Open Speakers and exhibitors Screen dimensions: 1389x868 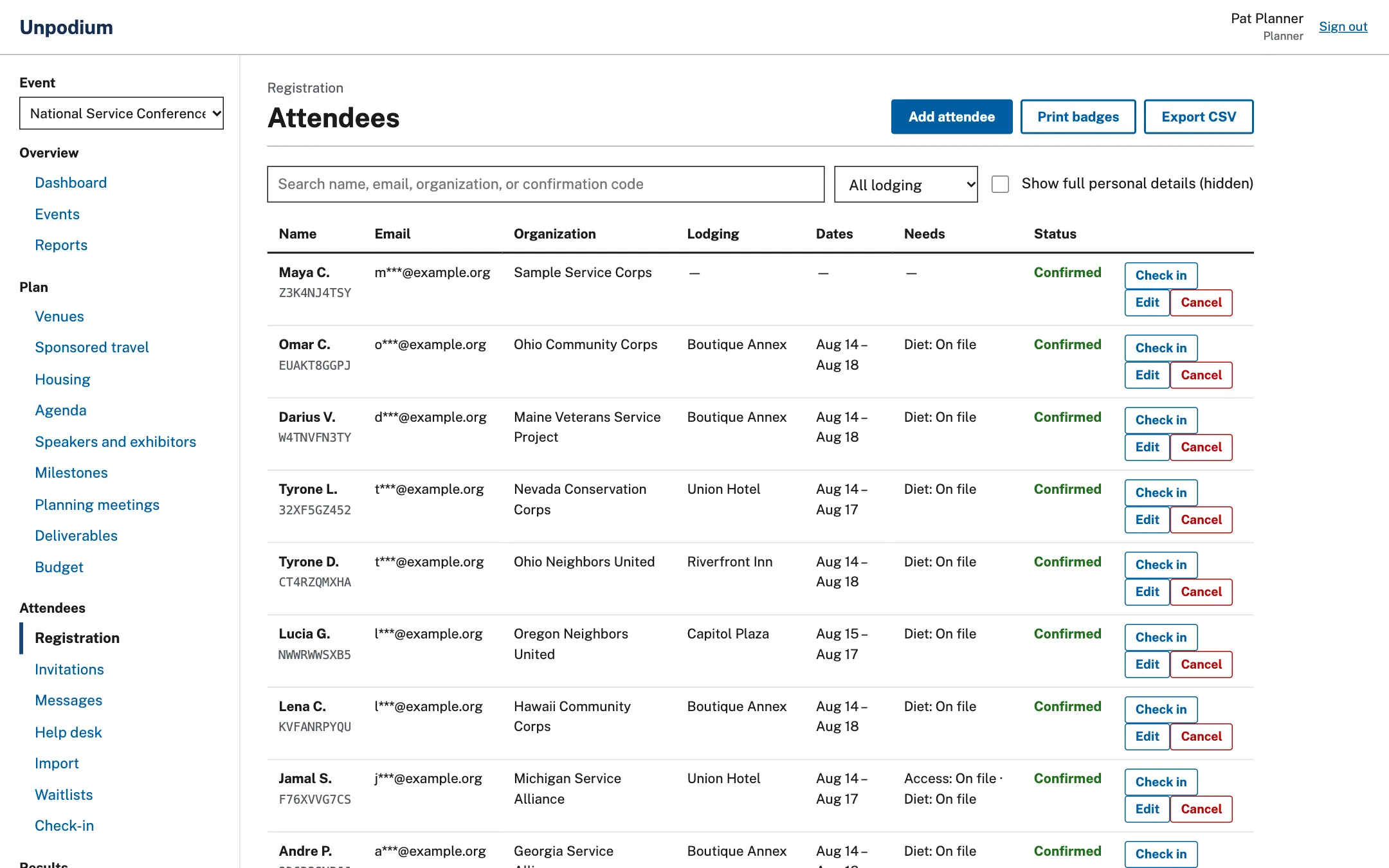pyautogui.click(x=115, y=442)
